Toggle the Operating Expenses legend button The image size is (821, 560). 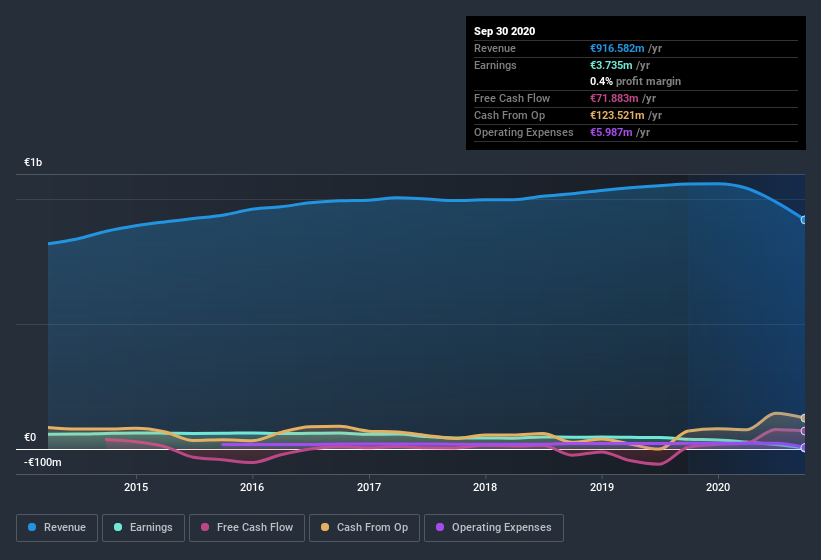coord(494,528)
